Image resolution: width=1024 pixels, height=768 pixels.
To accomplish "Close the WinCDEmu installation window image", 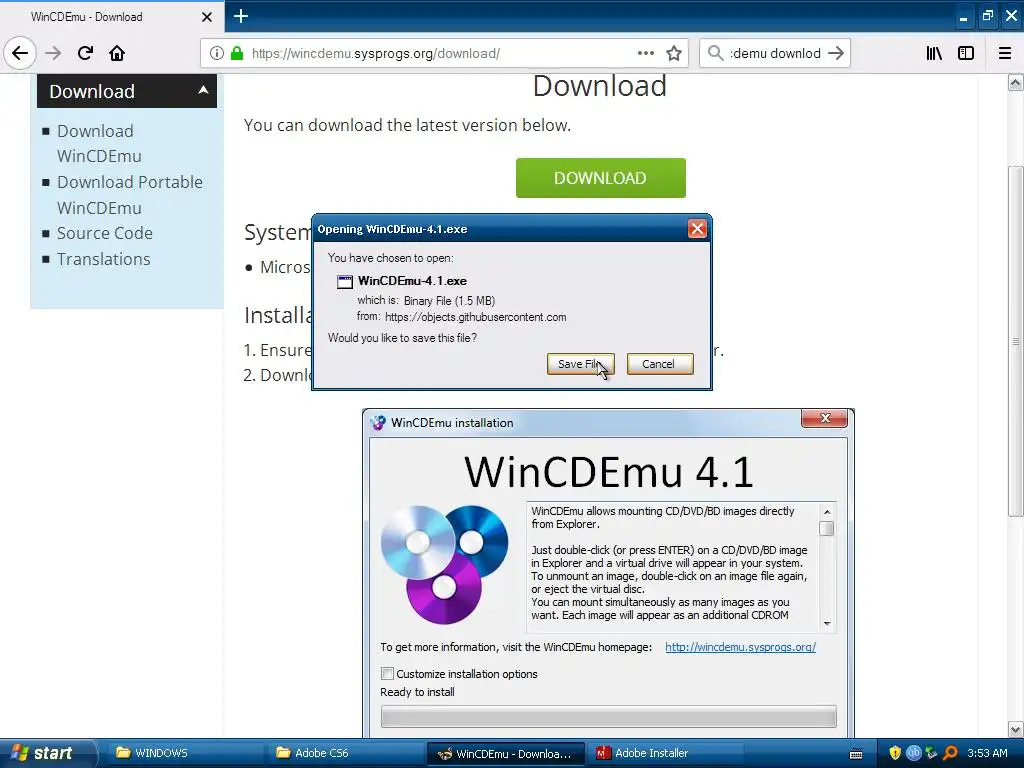I will click(x=824, y=418).
